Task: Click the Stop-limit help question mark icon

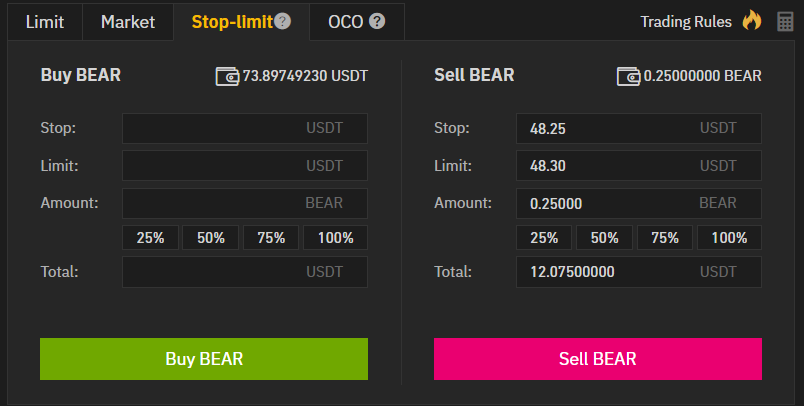Action: [x=282, y=21]
